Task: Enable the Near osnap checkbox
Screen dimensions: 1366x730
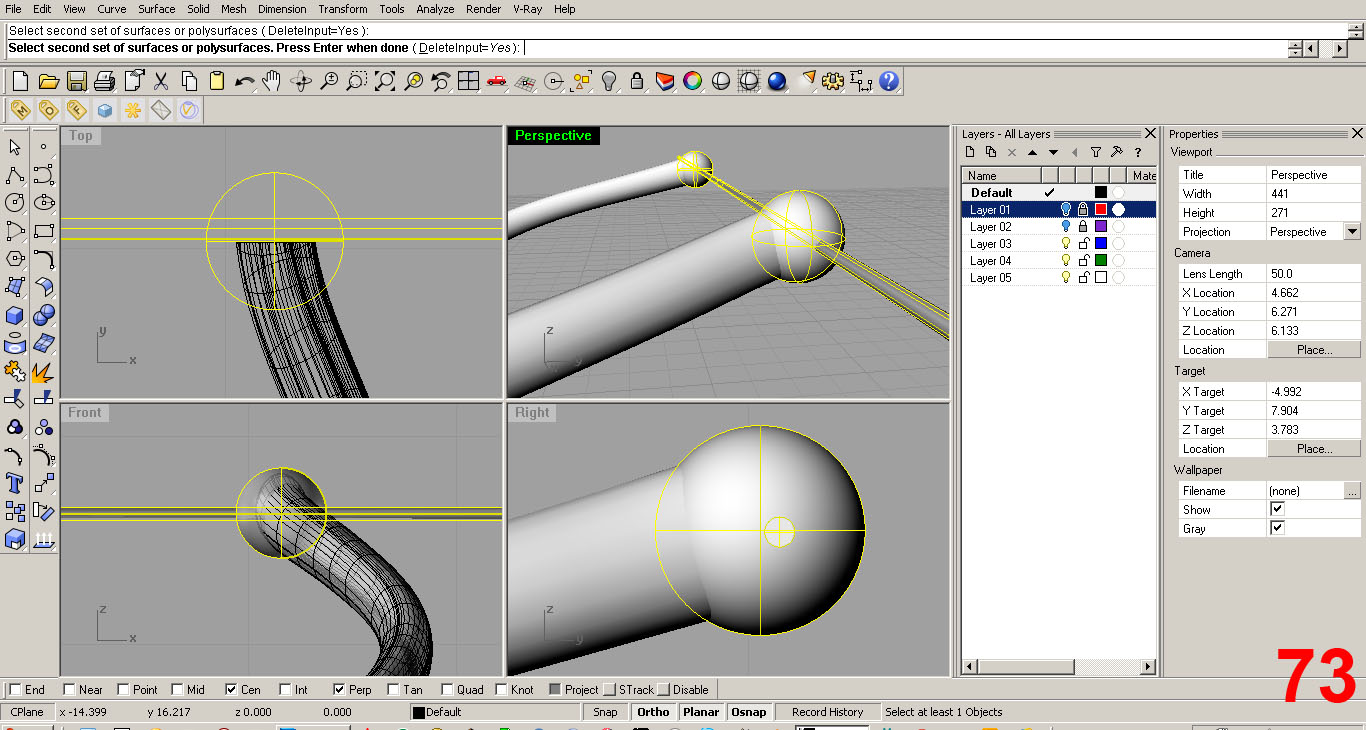Action: [x=68, y=689]
